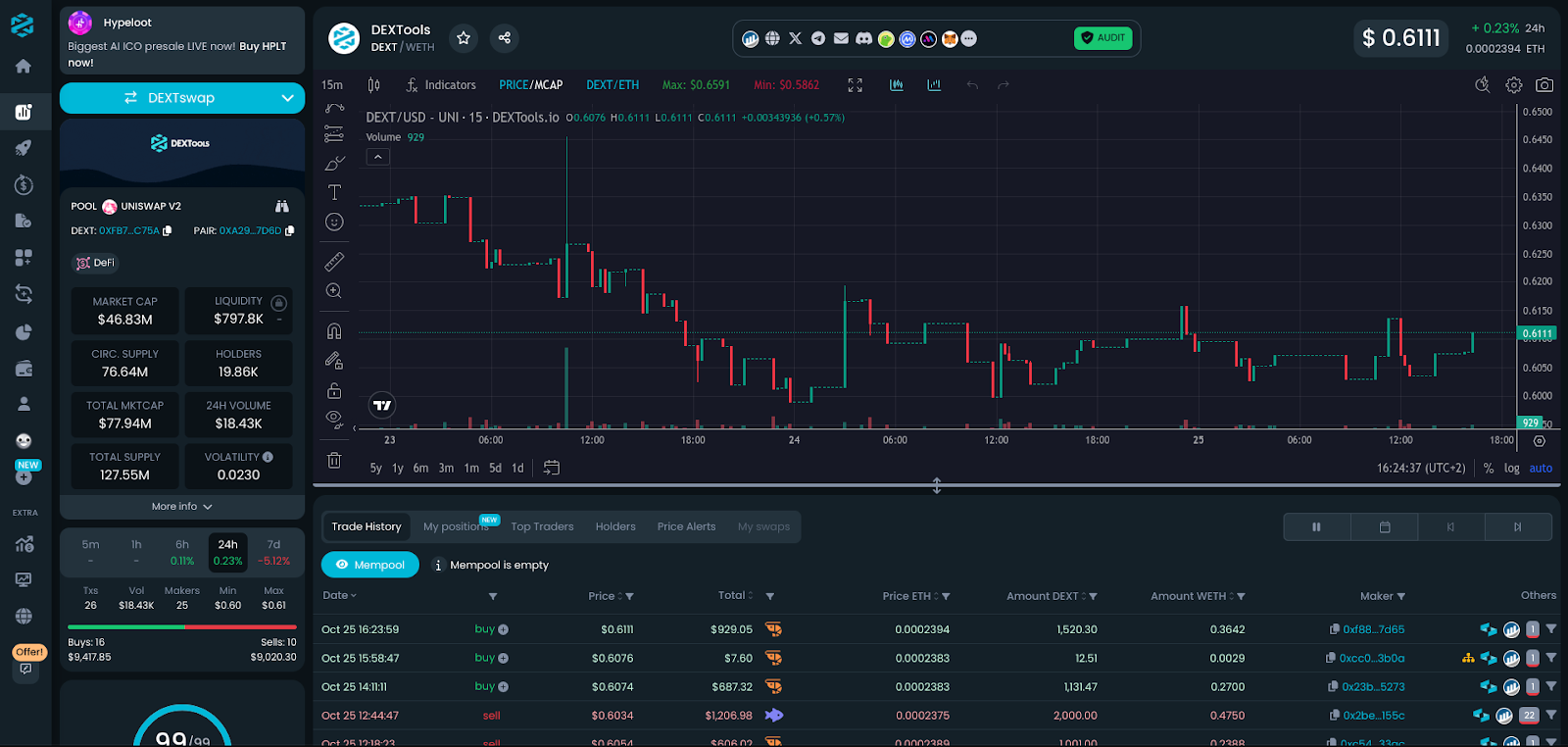Toggle percent scale on chart

point(1489,469)
